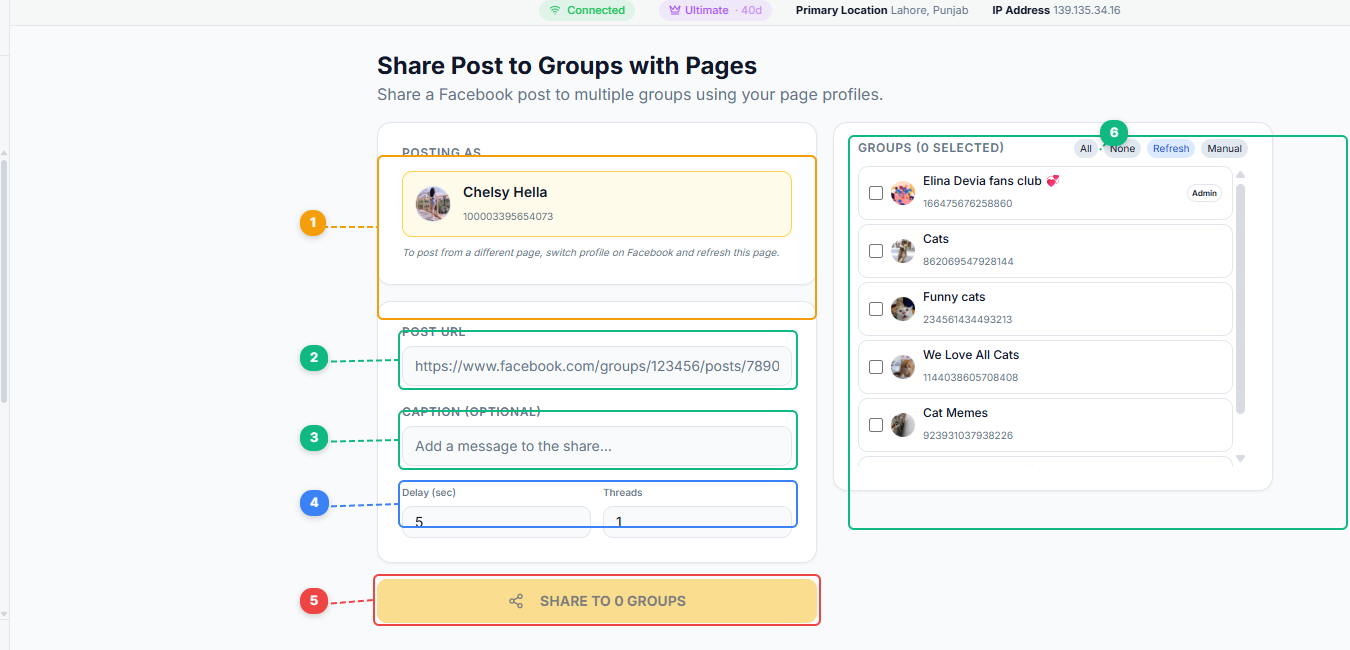Image resolution: width=1350 pixels, height=650 pixels.
Task: Click the left sidebar scrollbar thumb
Action: tap(4, 280)
